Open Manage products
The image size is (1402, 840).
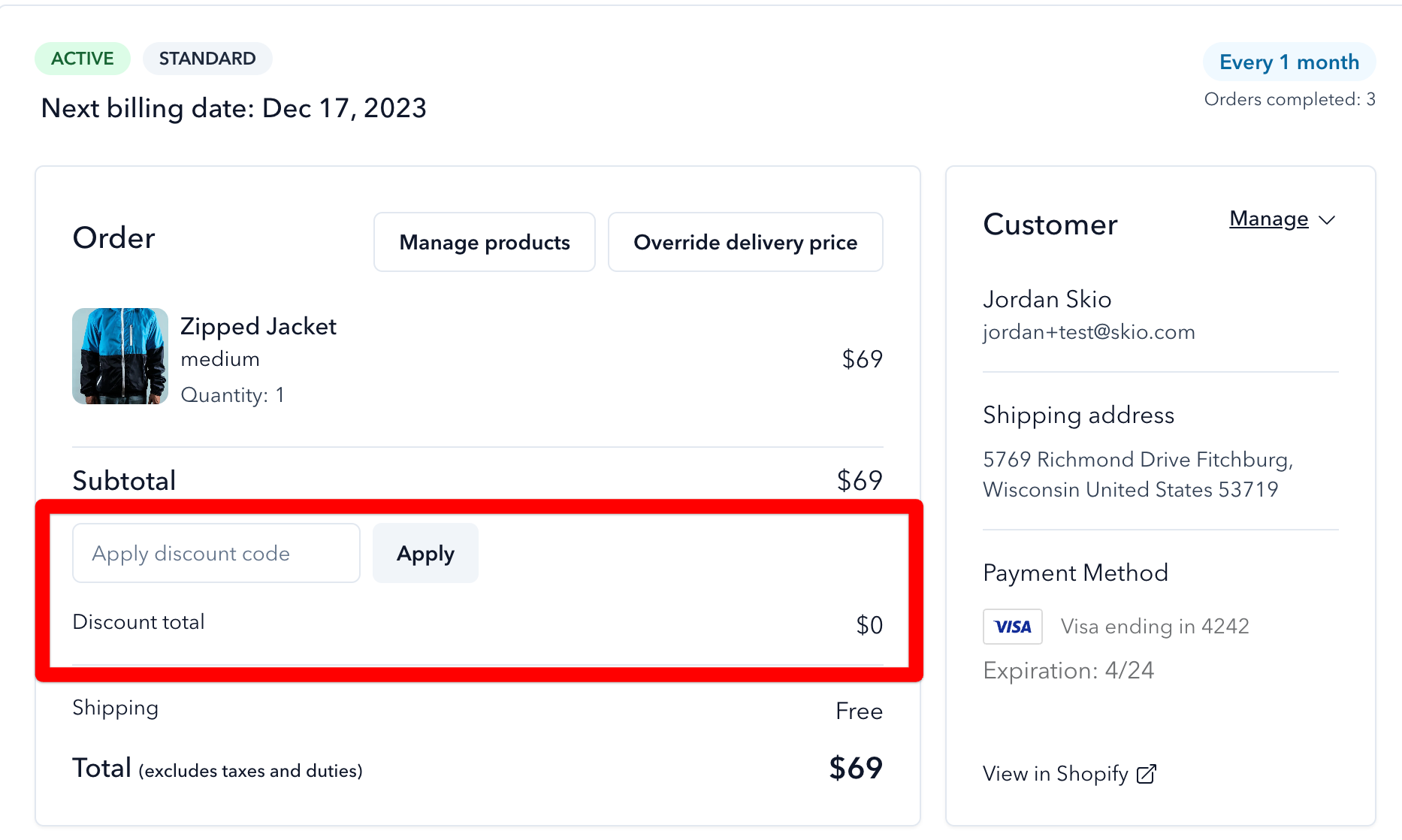pos(485,242)
